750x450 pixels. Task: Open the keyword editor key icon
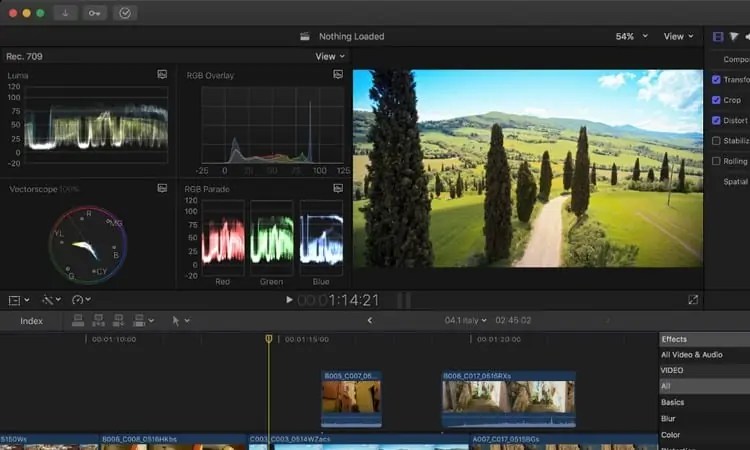tap(94, 13)
